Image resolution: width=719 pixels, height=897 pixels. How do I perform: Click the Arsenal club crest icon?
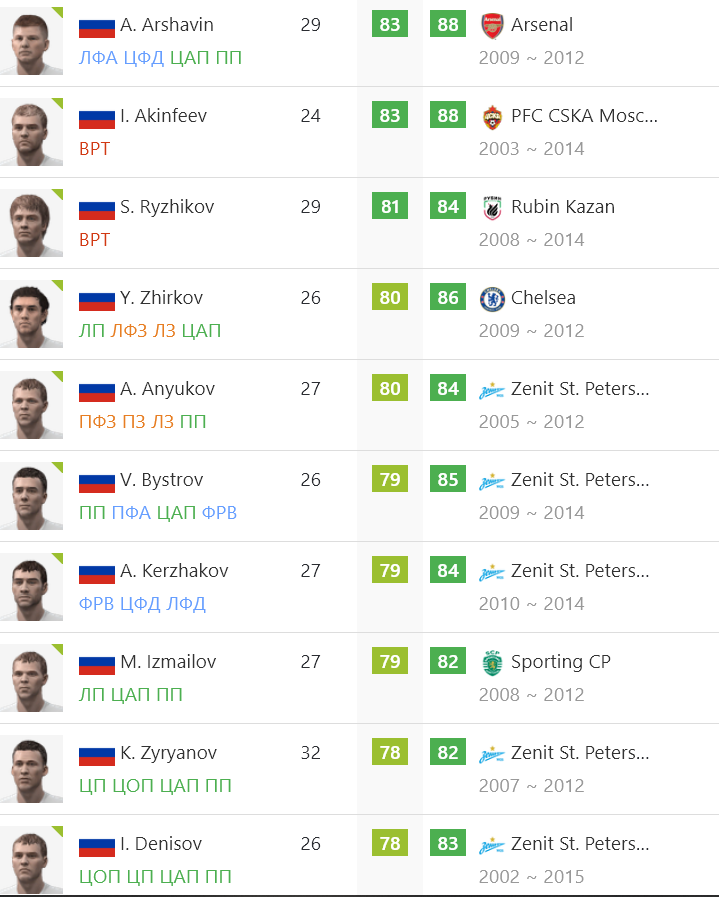coord(492,25)
